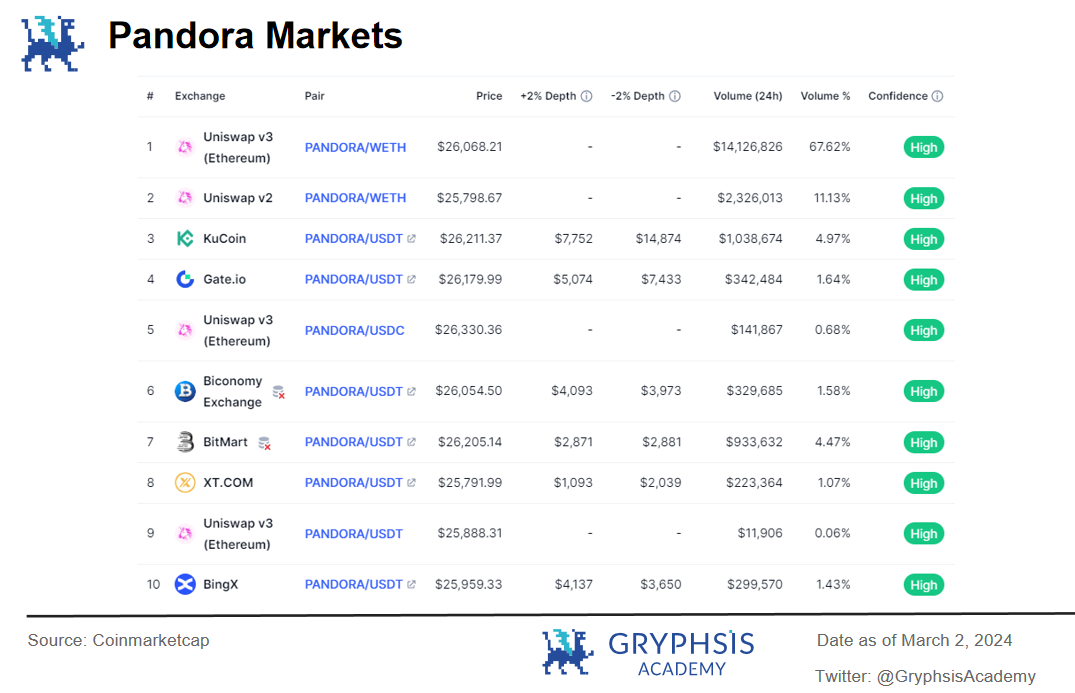Sort by the Price column header
The image size is (1075, 693).
[x=489, y=96]
